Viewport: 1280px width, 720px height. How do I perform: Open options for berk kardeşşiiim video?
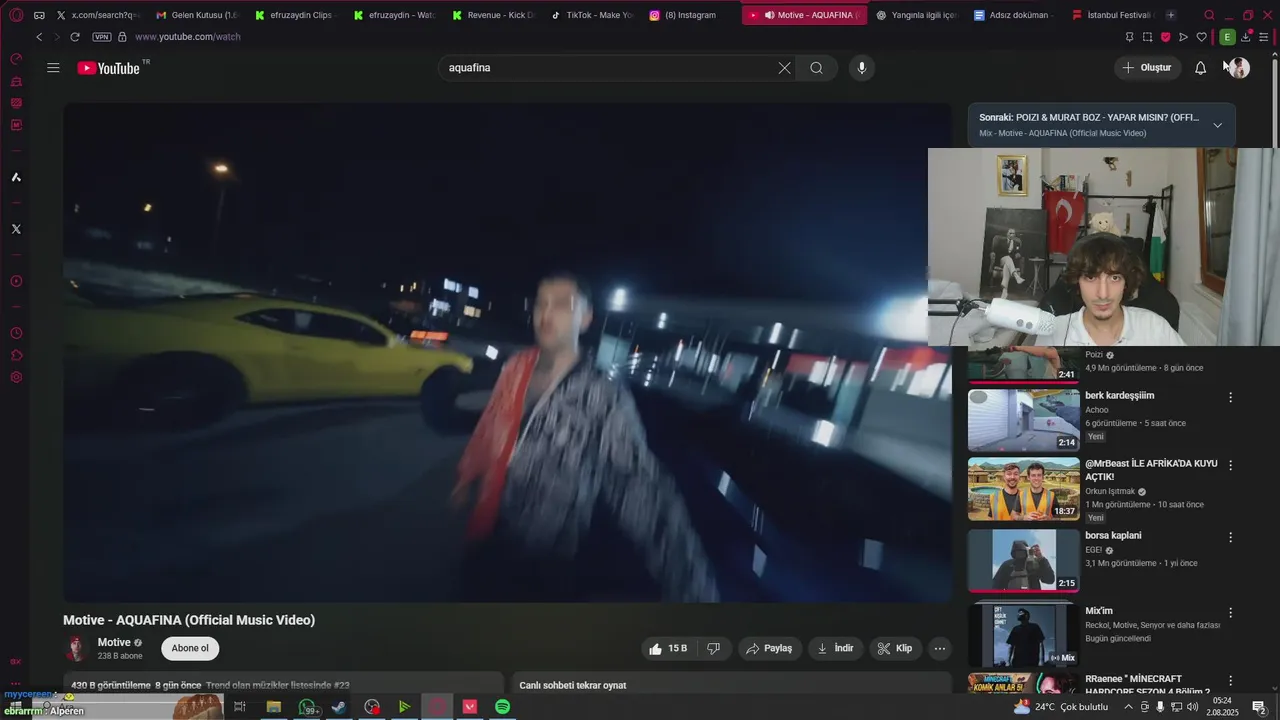[x=1231, y=398]
